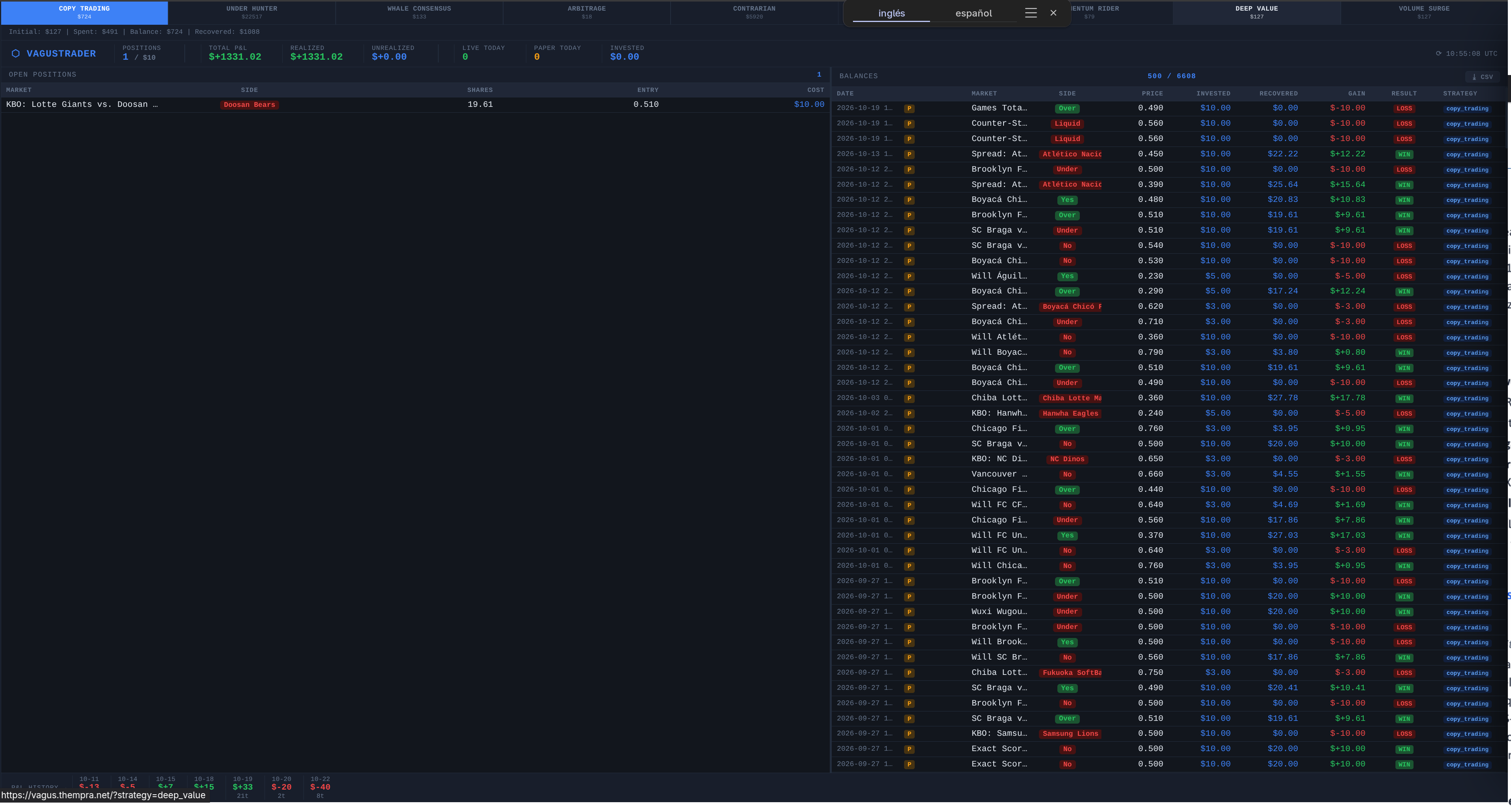Close the translate popup with the X

tap(1053, 13)
